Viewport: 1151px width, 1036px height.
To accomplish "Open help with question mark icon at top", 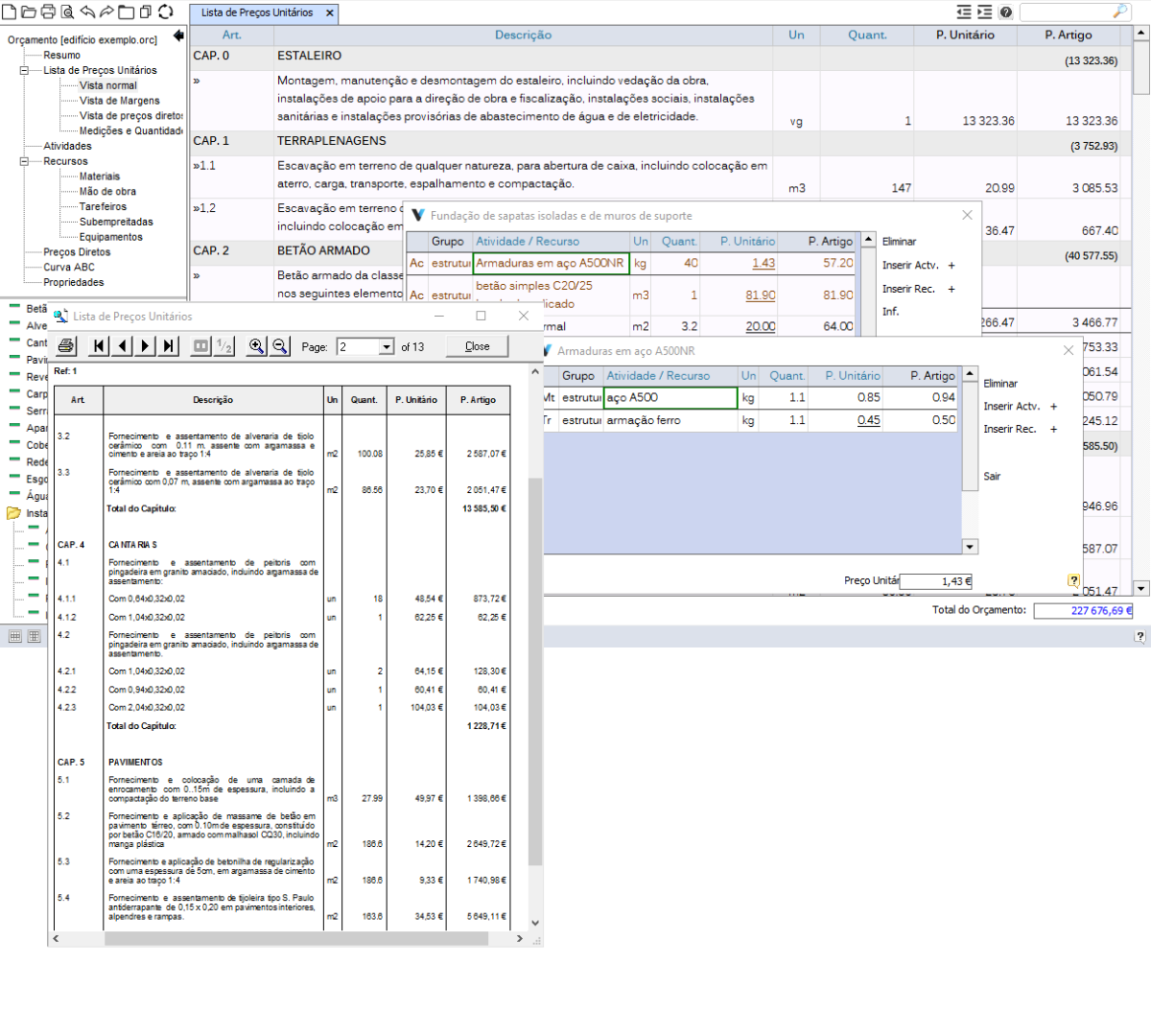I will 1005,12.
